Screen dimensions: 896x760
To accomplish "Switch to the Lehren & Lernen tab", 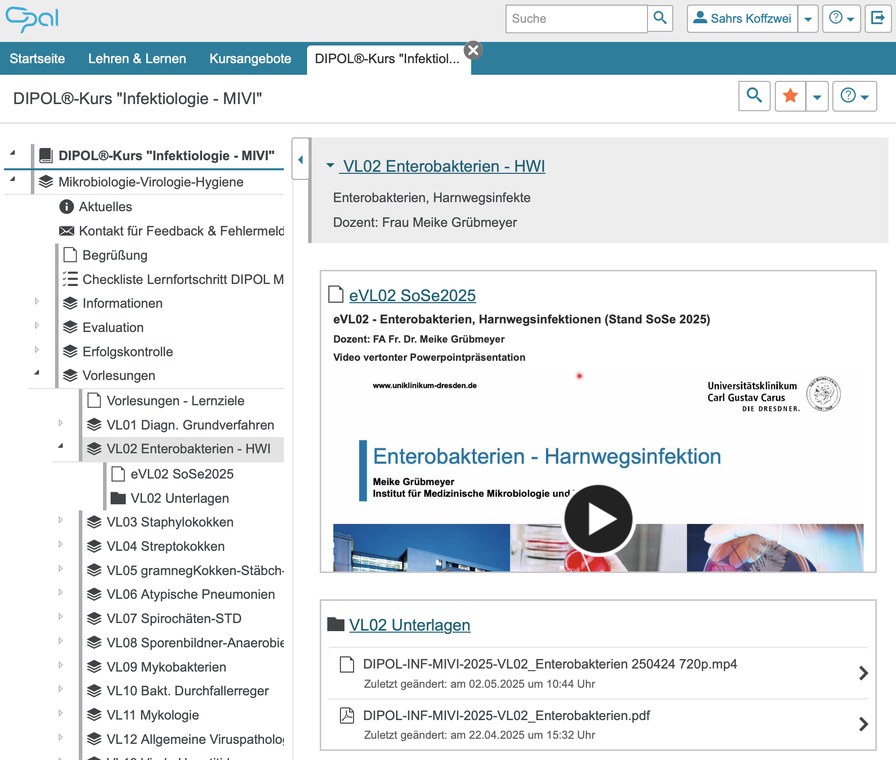I will coord(137,59).
